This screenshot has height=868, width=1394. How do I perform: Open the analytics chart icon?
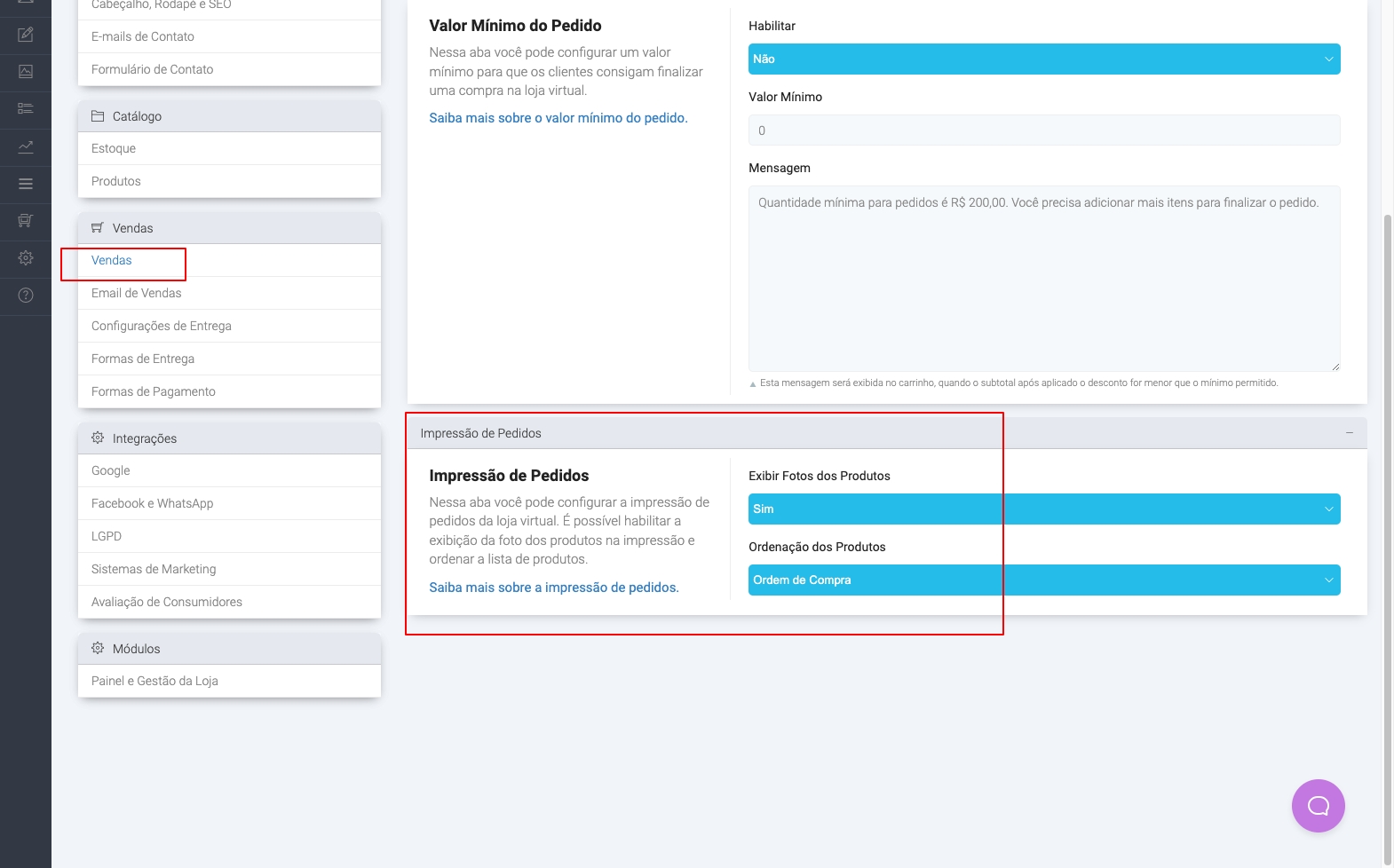point(26,146)
